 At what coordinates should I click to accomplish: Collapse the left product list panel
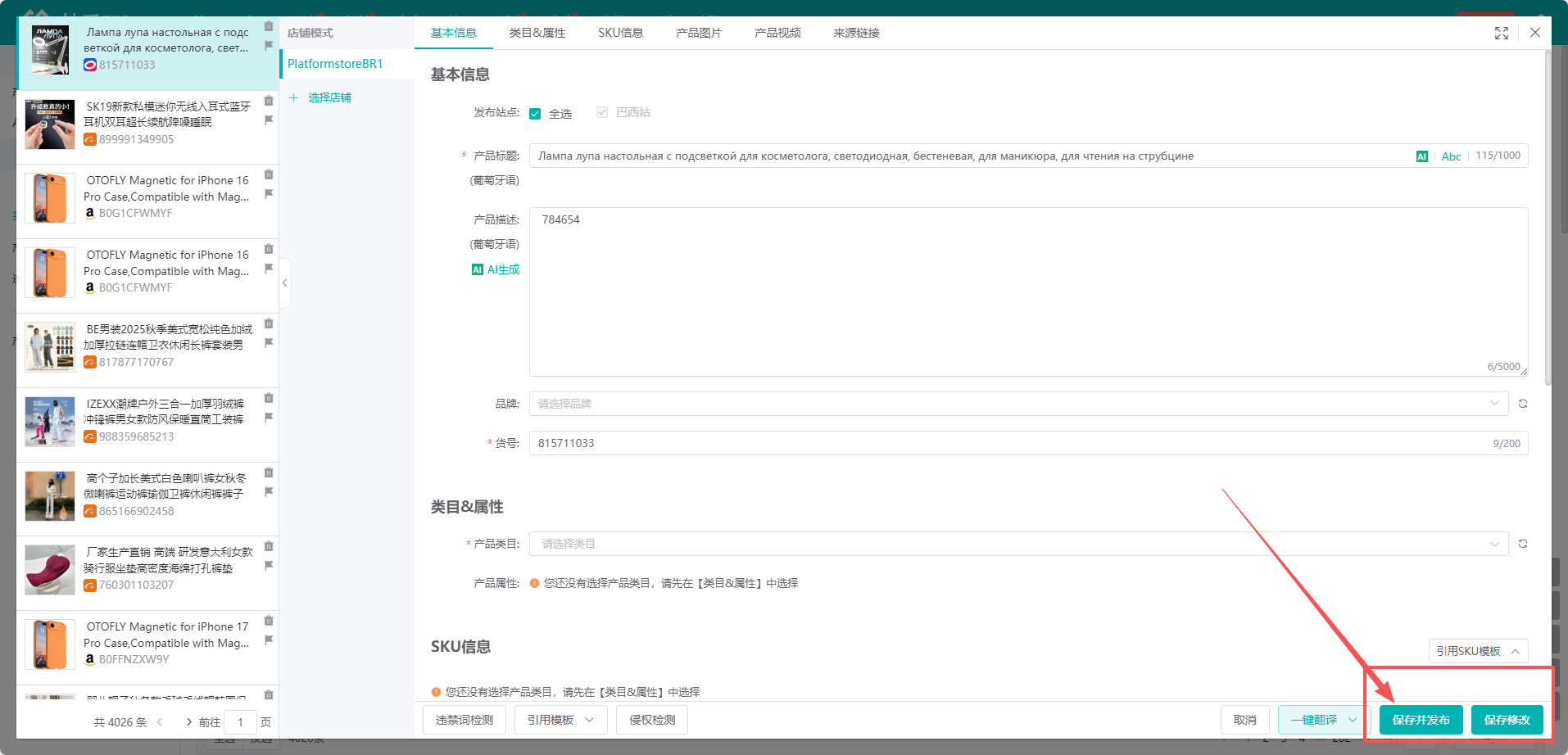(284, 283)
